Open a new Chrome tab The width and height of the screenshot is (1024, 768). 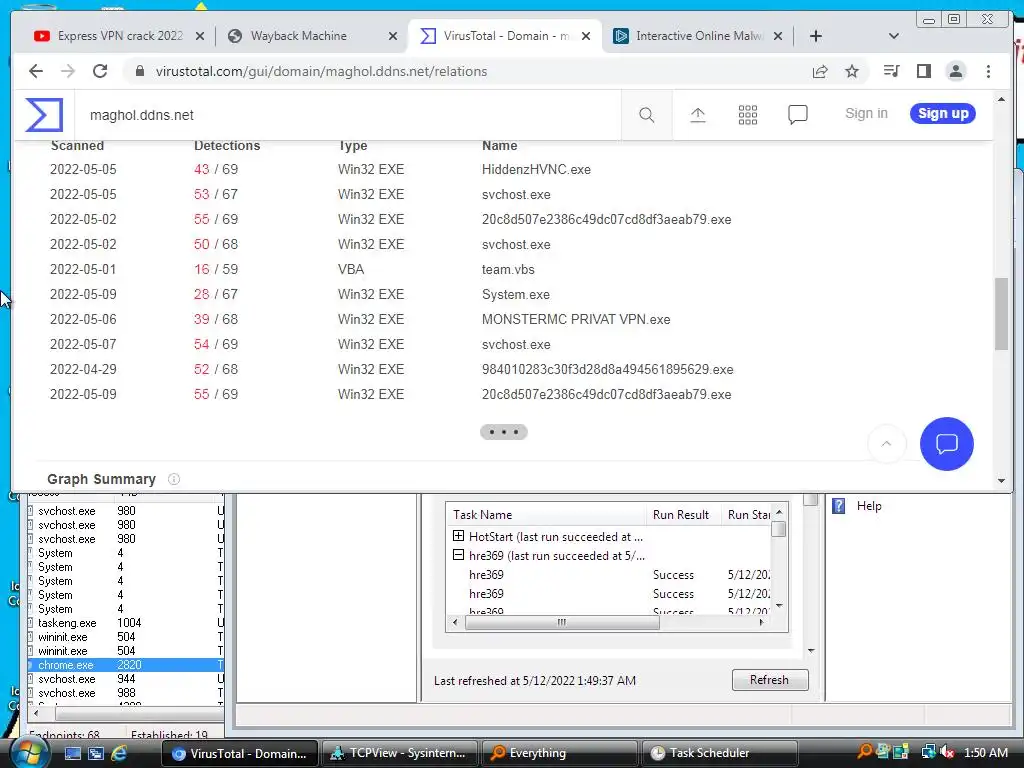point(816,36)
